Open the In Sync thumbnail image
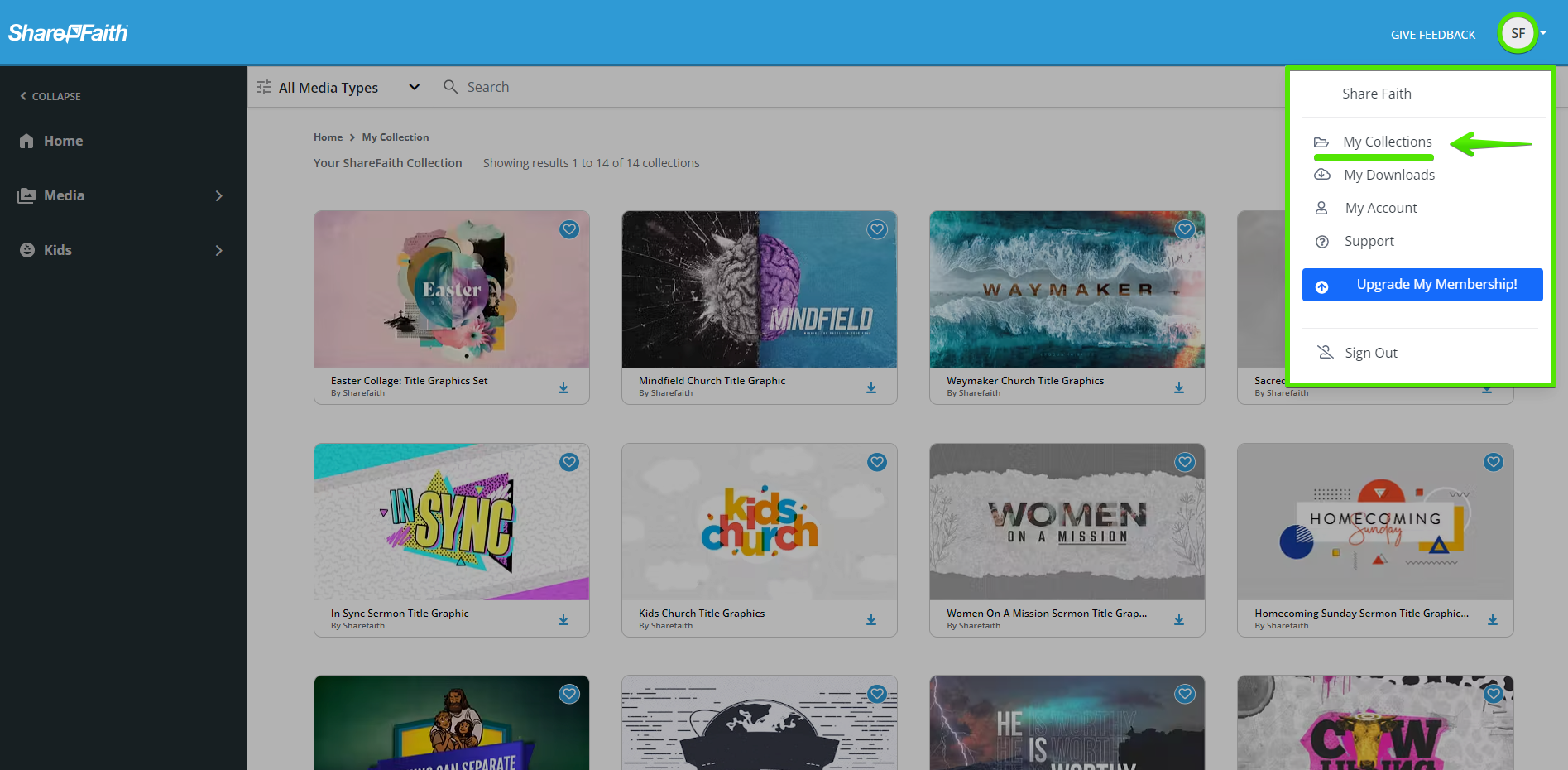Viewport: 1568px width, 770px height. click(452, 522)
